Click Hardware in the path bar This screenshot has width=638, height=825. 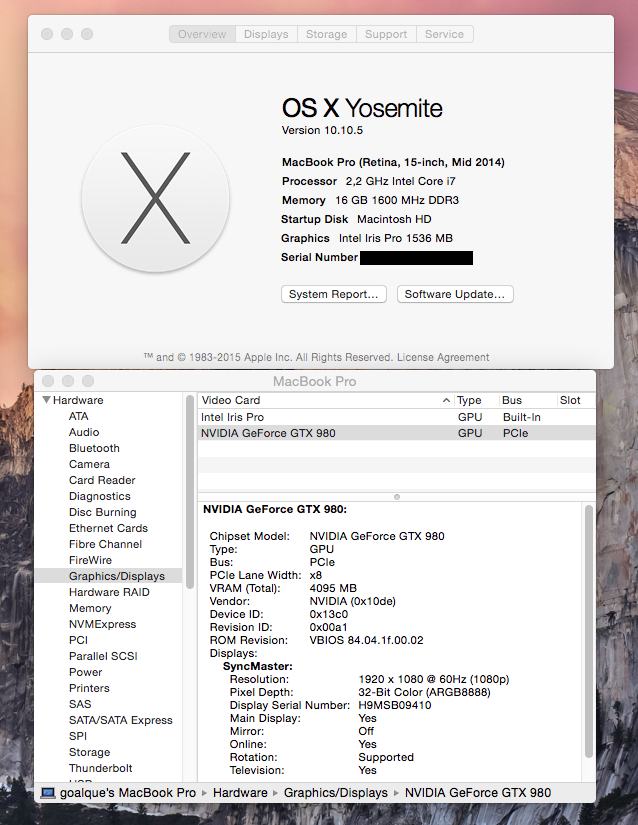coord(240,793)
